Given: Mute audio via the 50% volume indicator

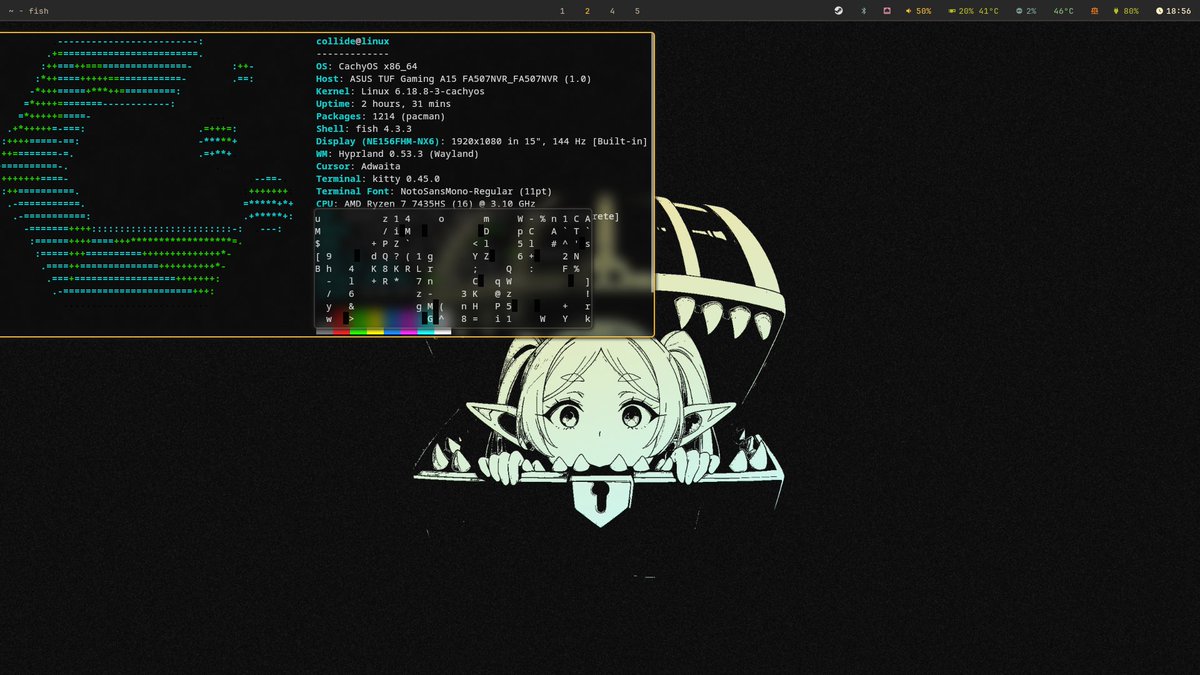Looking at the screenshot, I should tap(918, 10).
